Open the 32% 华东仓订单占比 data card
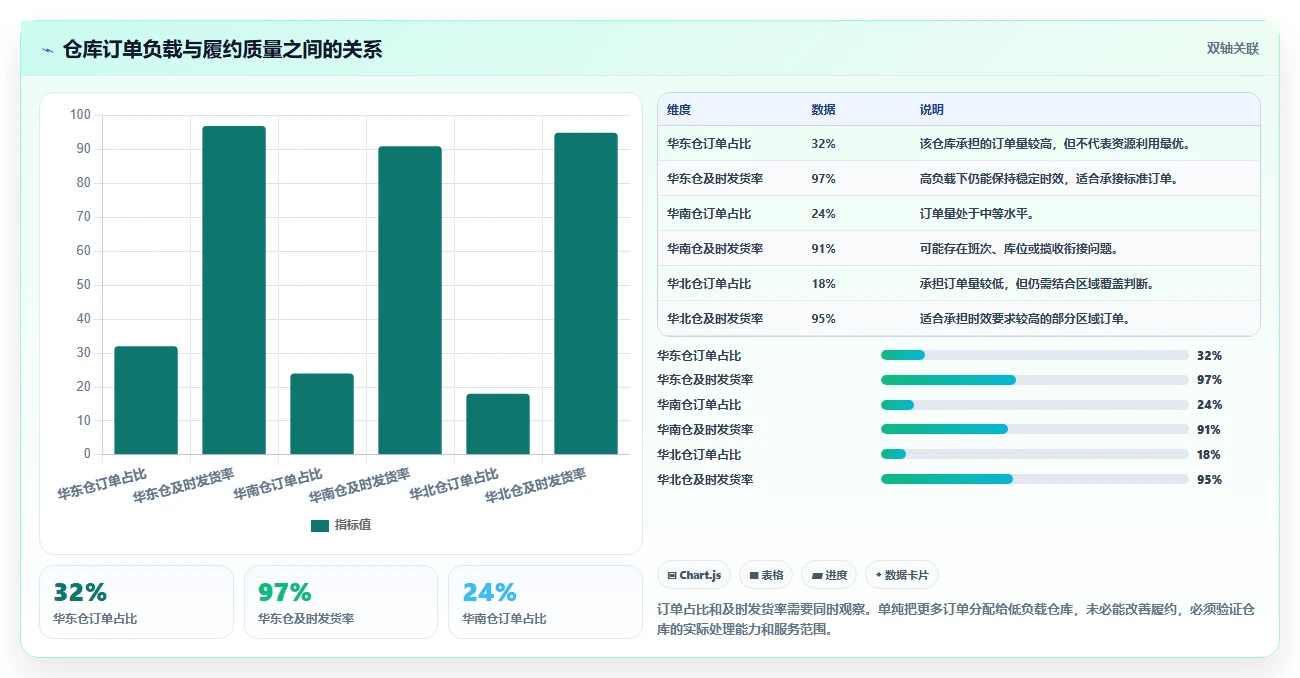 (136, 602)
